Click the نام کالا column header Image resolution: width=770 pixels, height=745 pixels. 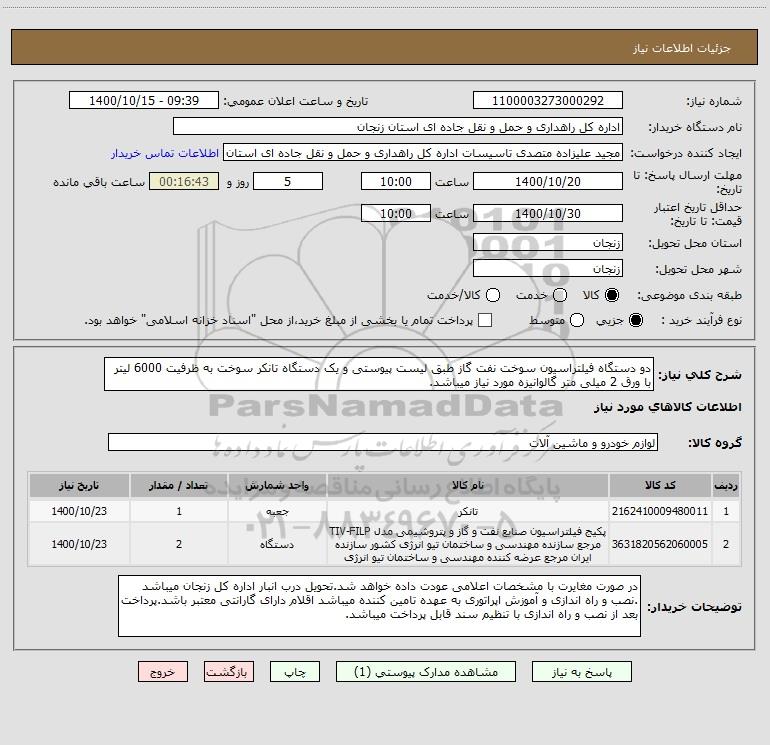pyautogui.click(x=468, y=486)
